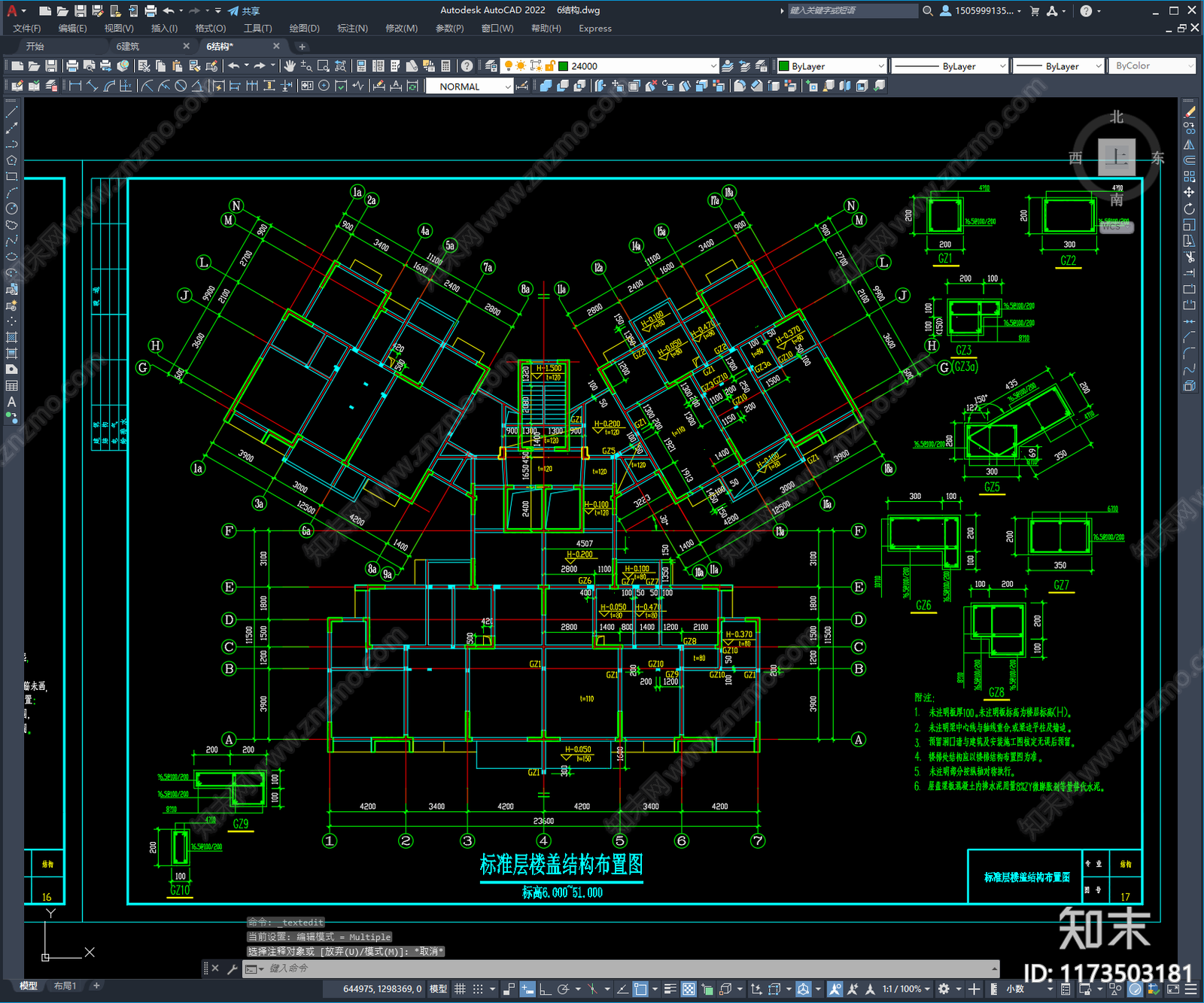The image size is (1204, 1003).
Task: Click the 模型 button in status bar
Action: pyautogui.click(x=438, y=989)
